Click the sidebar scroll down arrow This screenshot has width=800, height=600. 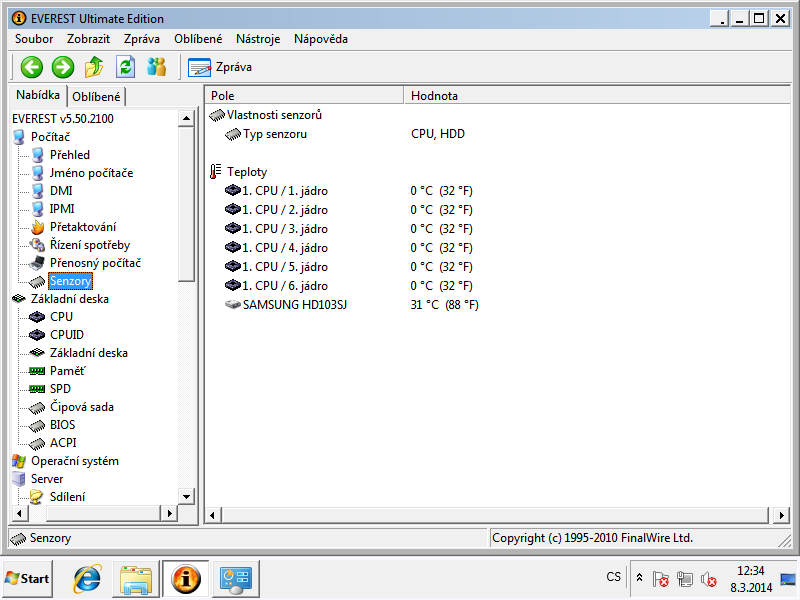coord(186,496)
